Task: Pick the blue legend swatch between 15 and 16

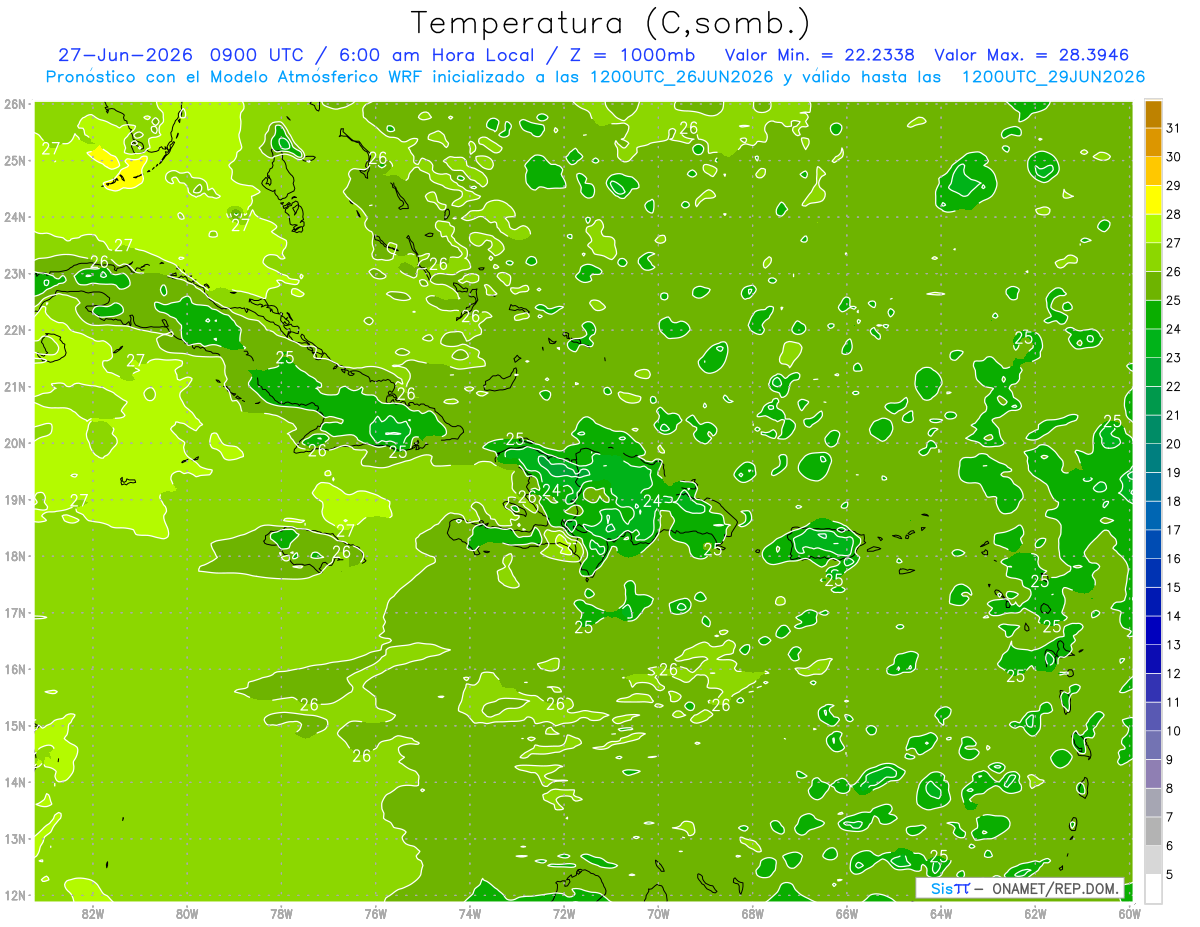Action: (1153, 573)
